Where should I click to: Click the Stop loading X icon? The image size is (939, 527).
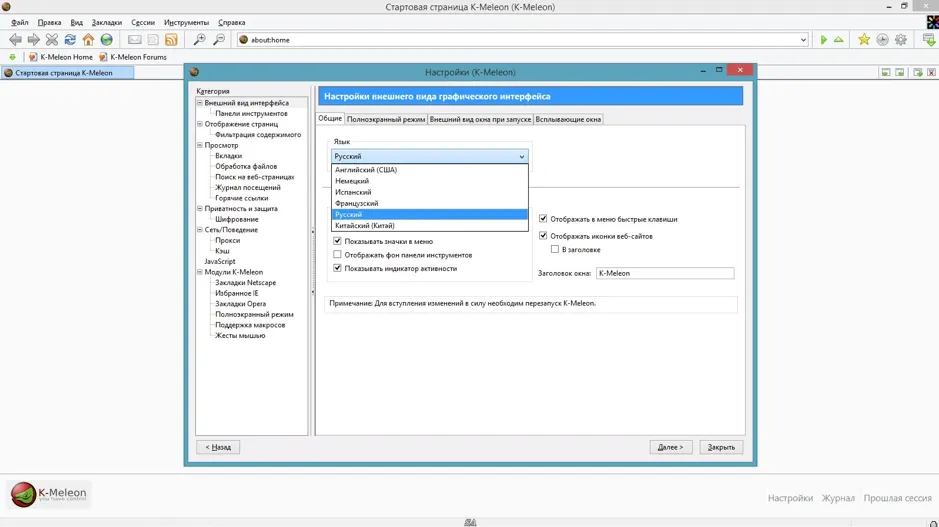coord(52,40)
